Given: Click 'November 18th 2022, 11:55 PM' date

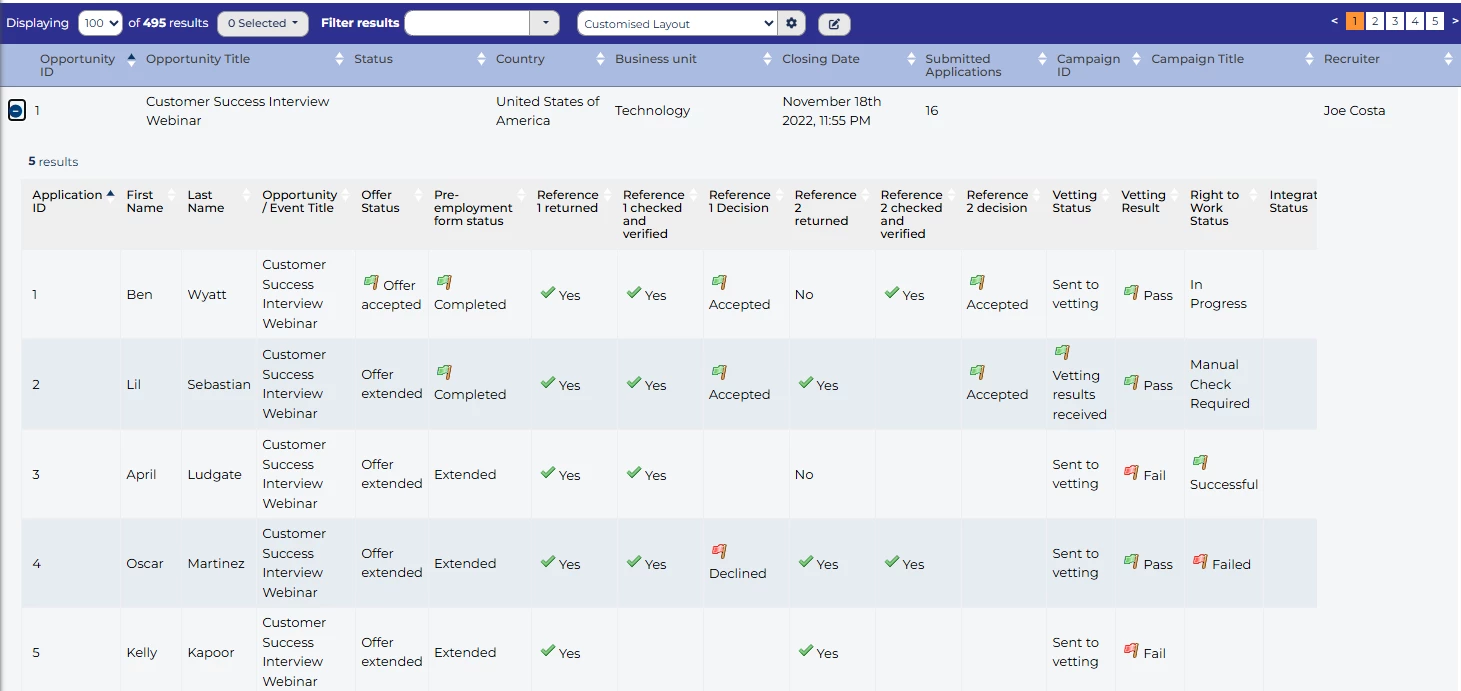Looking at the screenshot, I should point(831,111).
